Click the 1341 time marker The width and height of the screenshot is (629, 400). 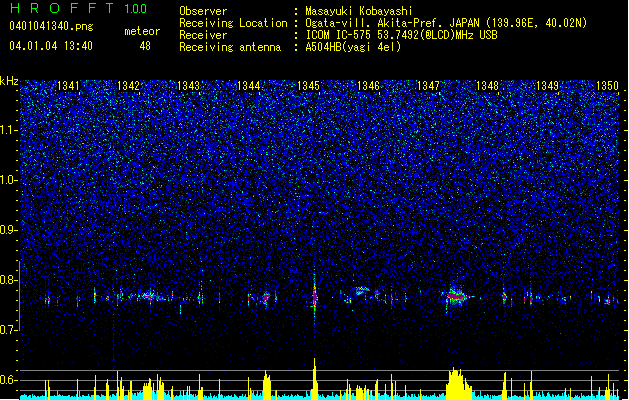69,86
